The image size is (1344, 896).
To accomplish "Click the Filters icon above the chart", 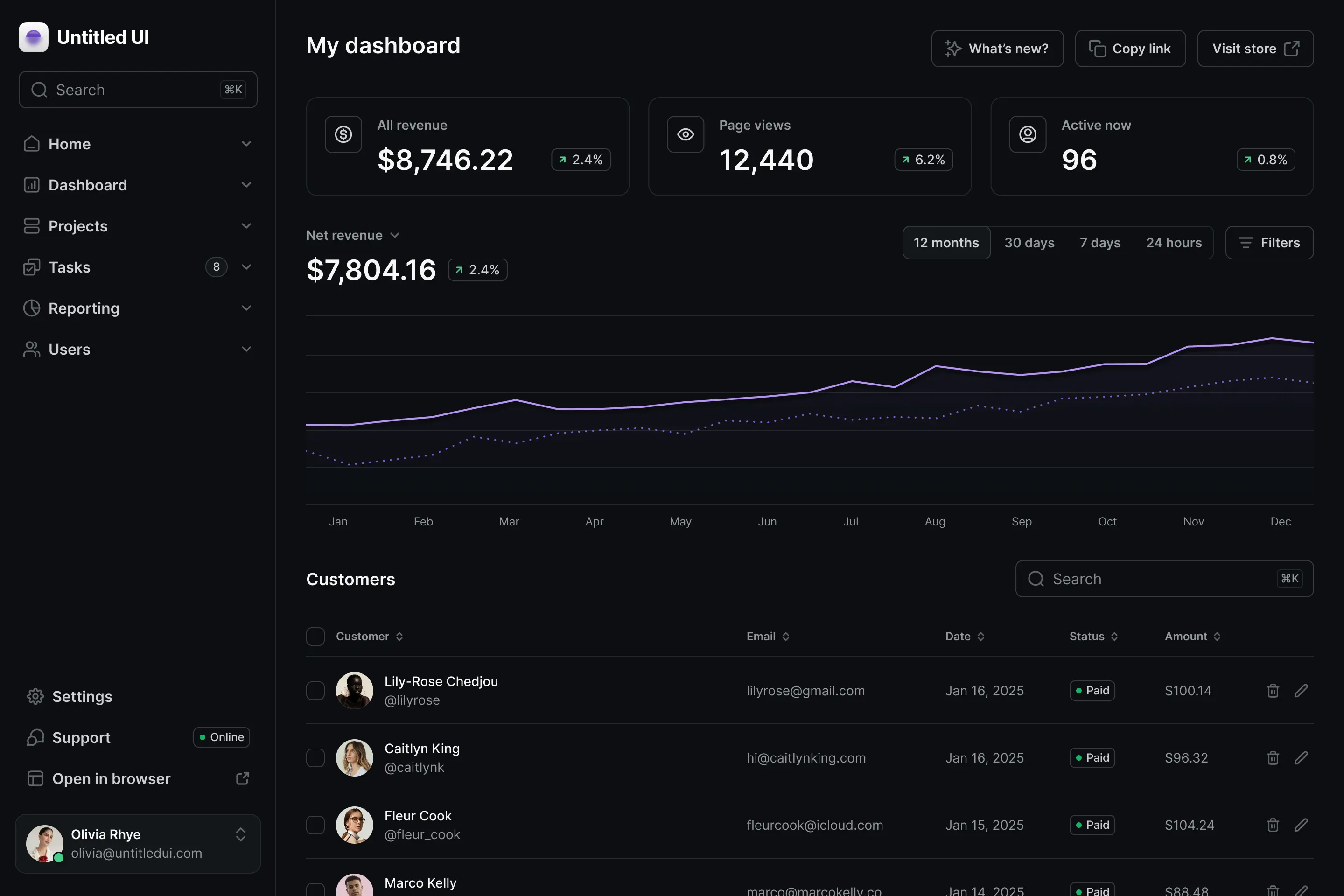I will pos(1246,242).
